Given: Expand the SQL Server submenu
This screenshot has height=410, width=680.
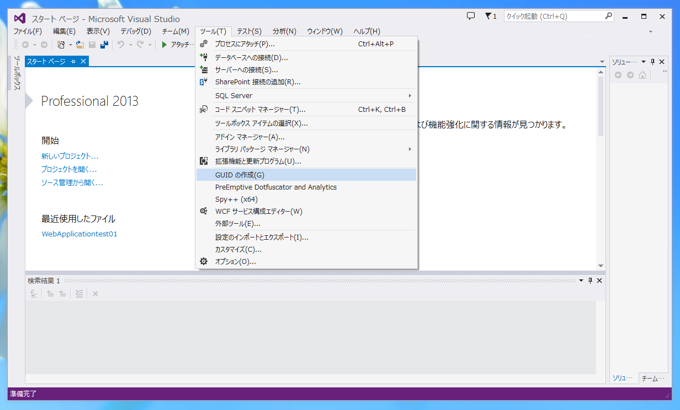Looking at the screenshot, I should (409, 95).
